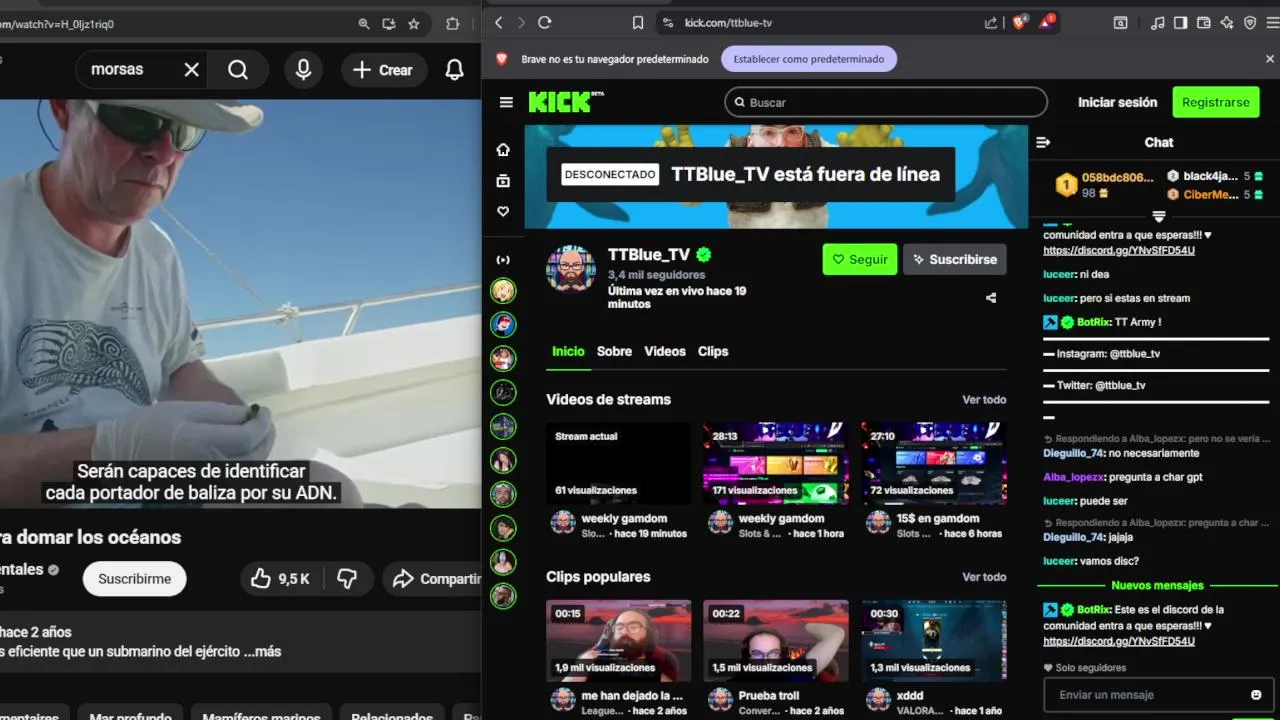Viewport: 1280px width, 720px height.
Task: Click the Kick 'Buscar' search field
Action: 886,102
